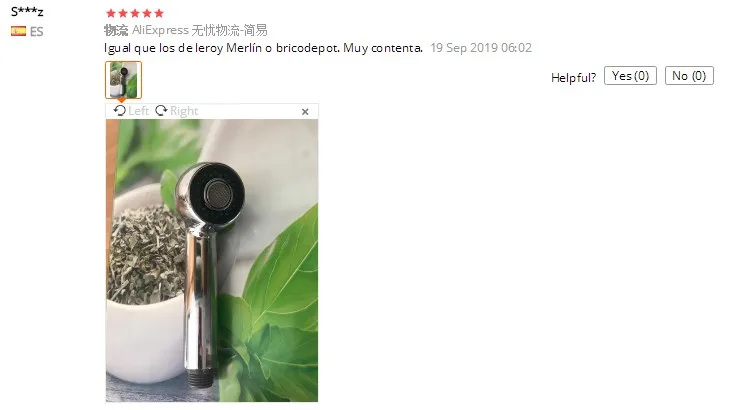The image size is (732, 410).
Task: Click the review text about Leroy Merlín
Action: (x=263, y=48)
